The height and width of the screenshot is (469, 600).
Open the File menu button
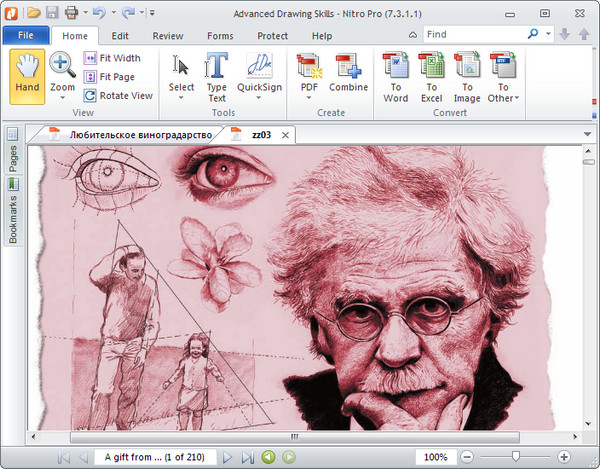25,36
